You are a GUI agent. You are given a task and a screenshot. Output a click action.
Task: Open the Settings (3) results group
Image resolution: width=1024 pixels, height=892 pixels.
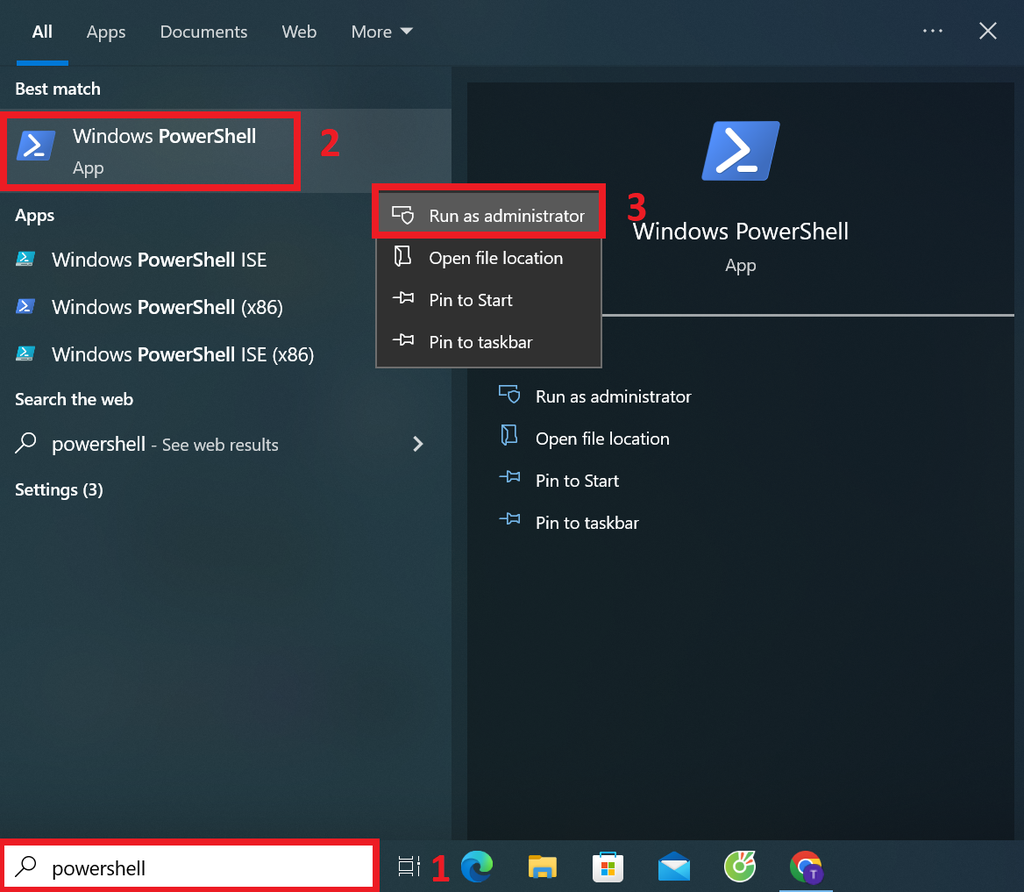(x=59, y=489)
